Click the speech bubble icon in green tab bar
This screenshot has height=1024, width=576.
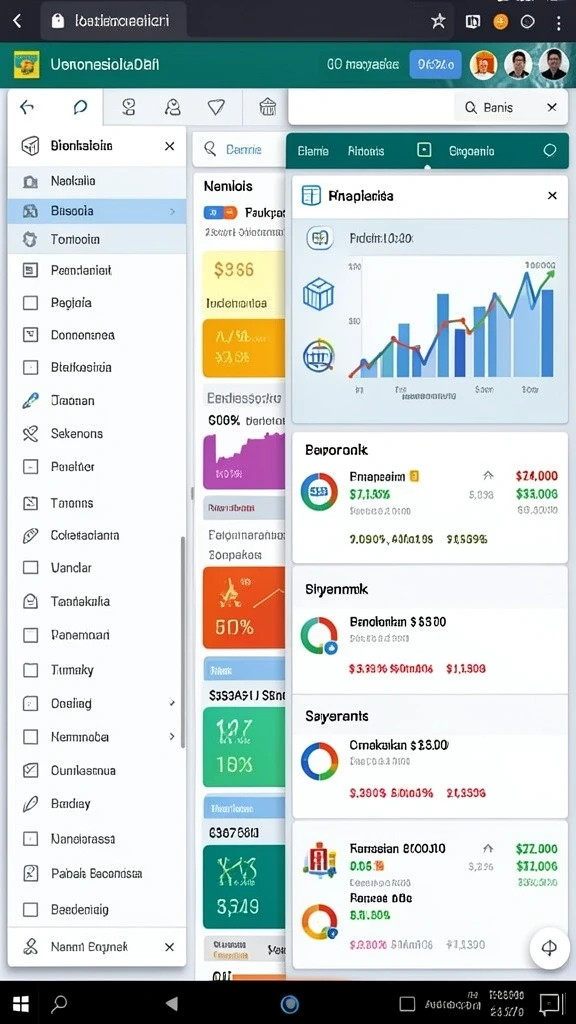(x=550, y=151)
